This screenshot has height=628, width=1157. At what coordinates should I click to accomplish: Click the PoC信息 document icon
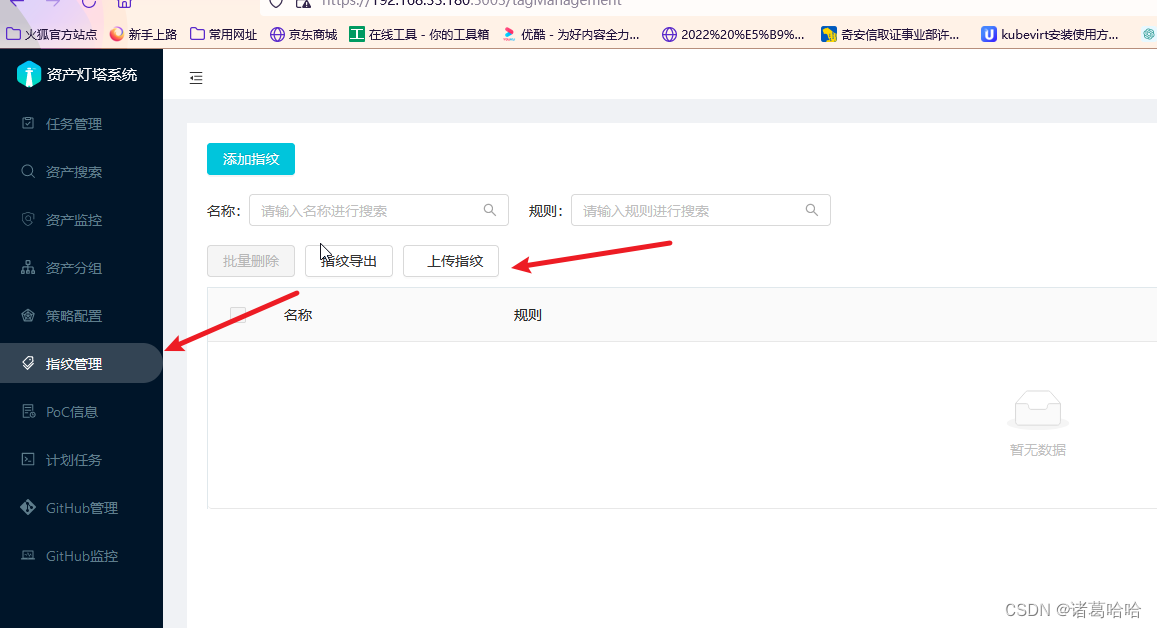click(x=28, y=411)
